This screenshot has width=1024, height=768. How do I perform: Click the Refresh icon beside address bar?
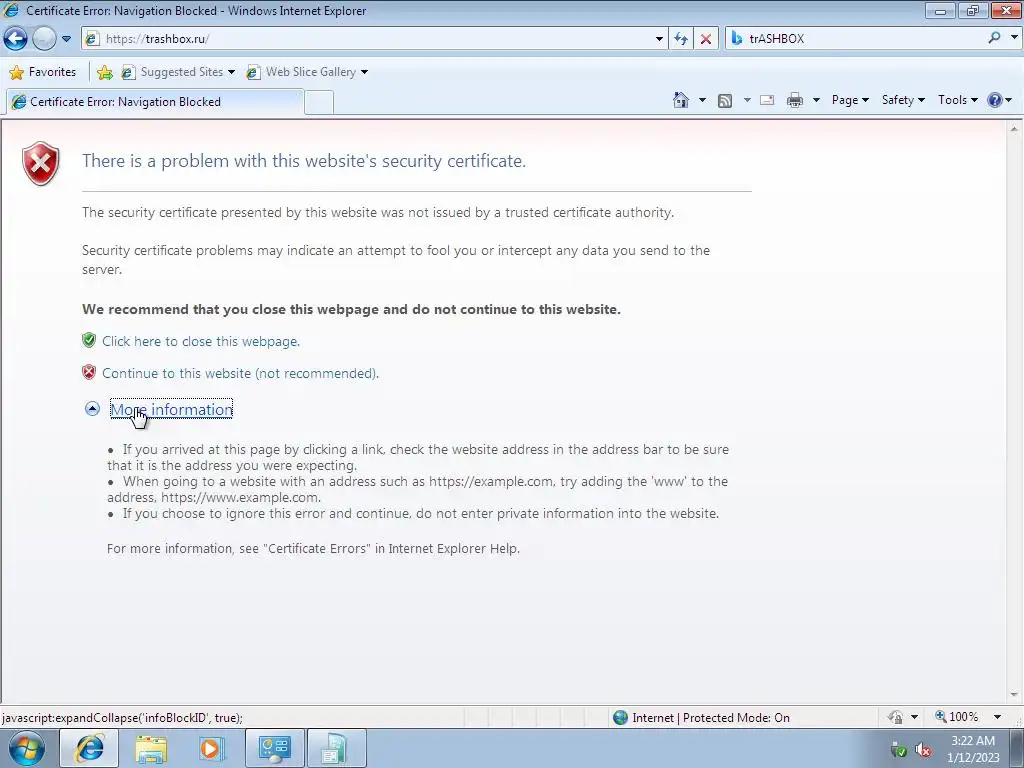[x=681, y=39]
